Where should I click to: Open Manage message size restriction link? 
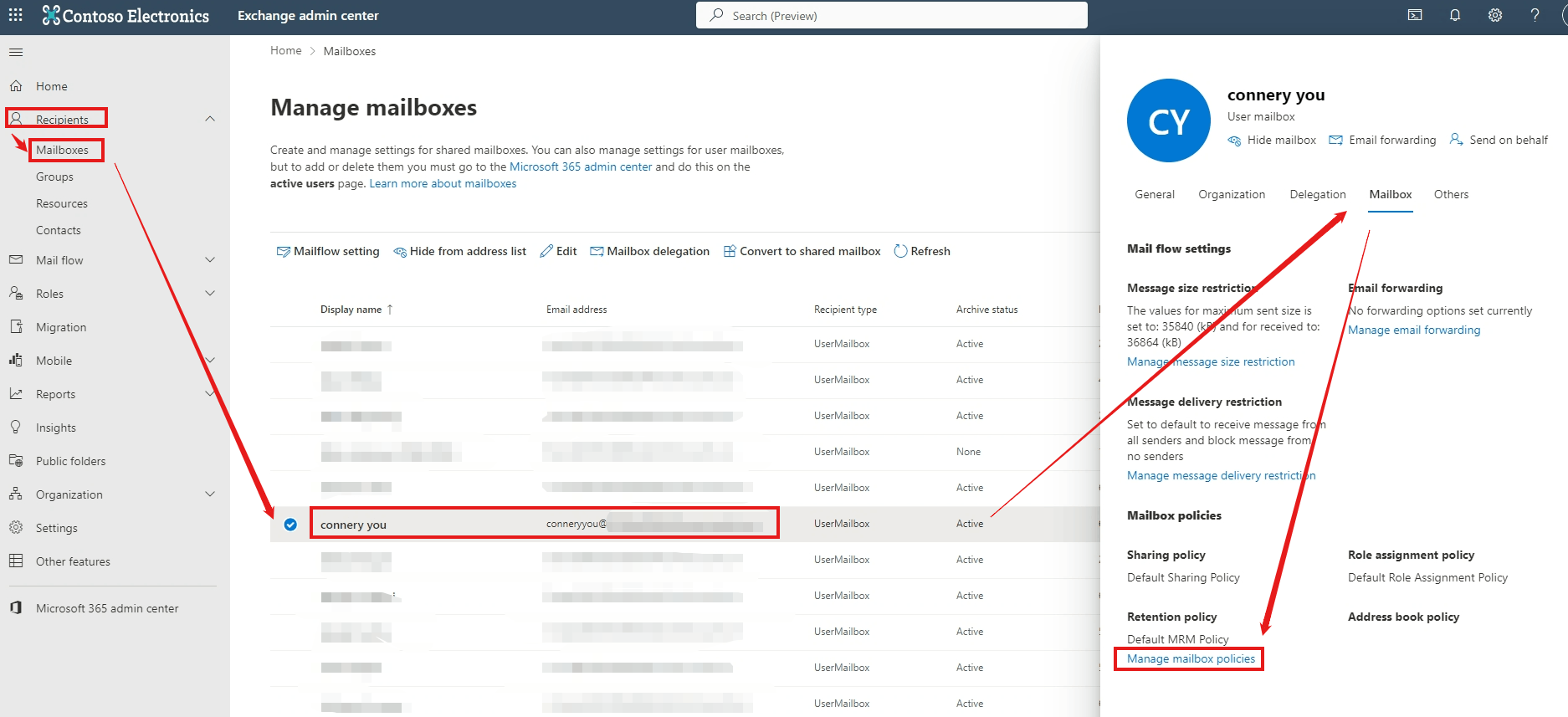click(x=1211, y=362)
